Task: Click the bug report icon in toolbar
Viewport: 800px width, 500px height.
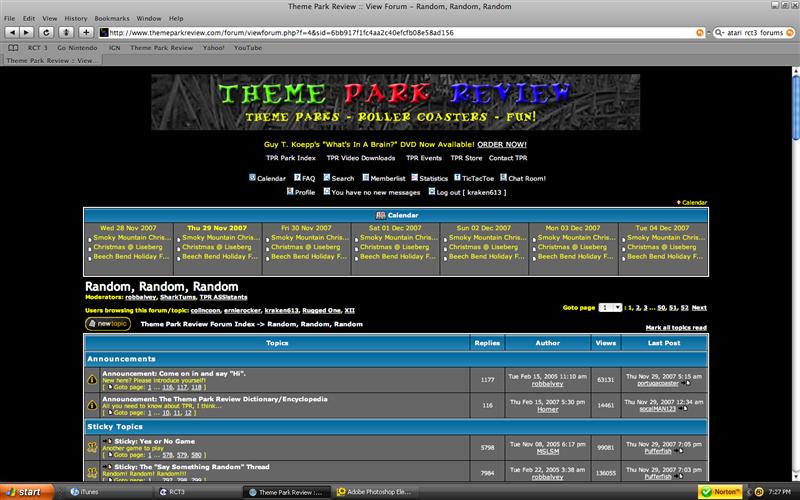Action: 66,32
